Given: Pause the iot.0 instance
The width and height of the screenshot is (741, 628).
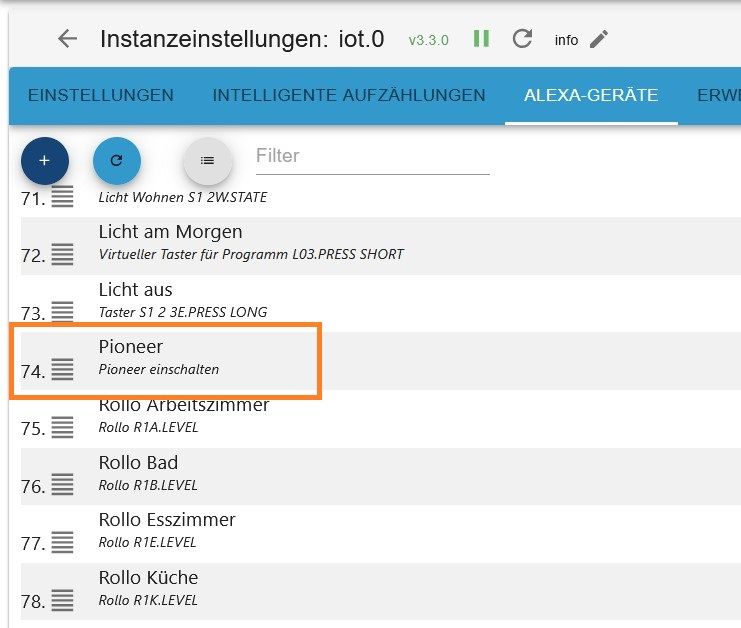Looking at the screenshot, I should (482, 39).
